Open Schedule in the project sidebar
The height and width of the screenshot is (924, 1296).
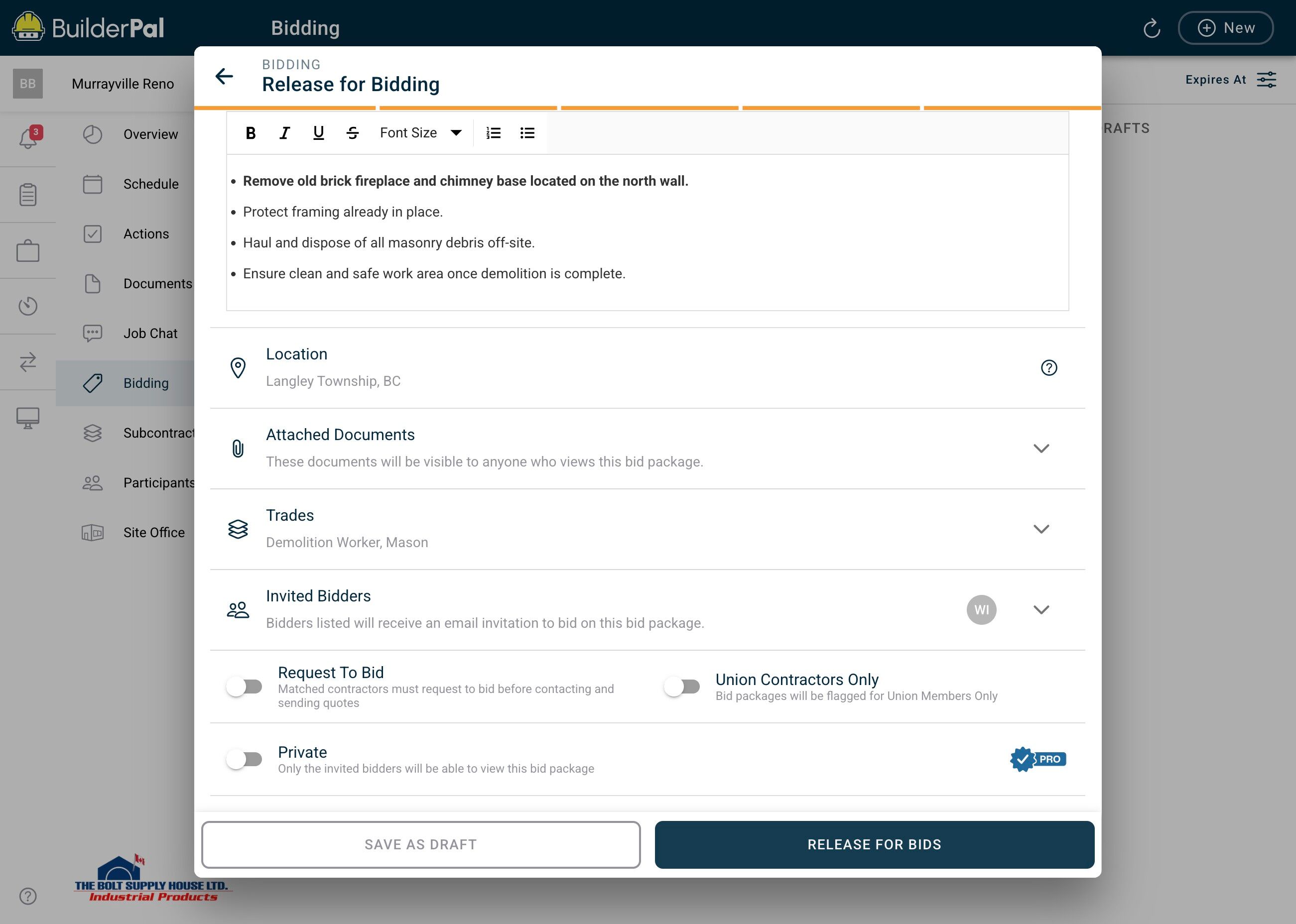(x=150, y=184)
